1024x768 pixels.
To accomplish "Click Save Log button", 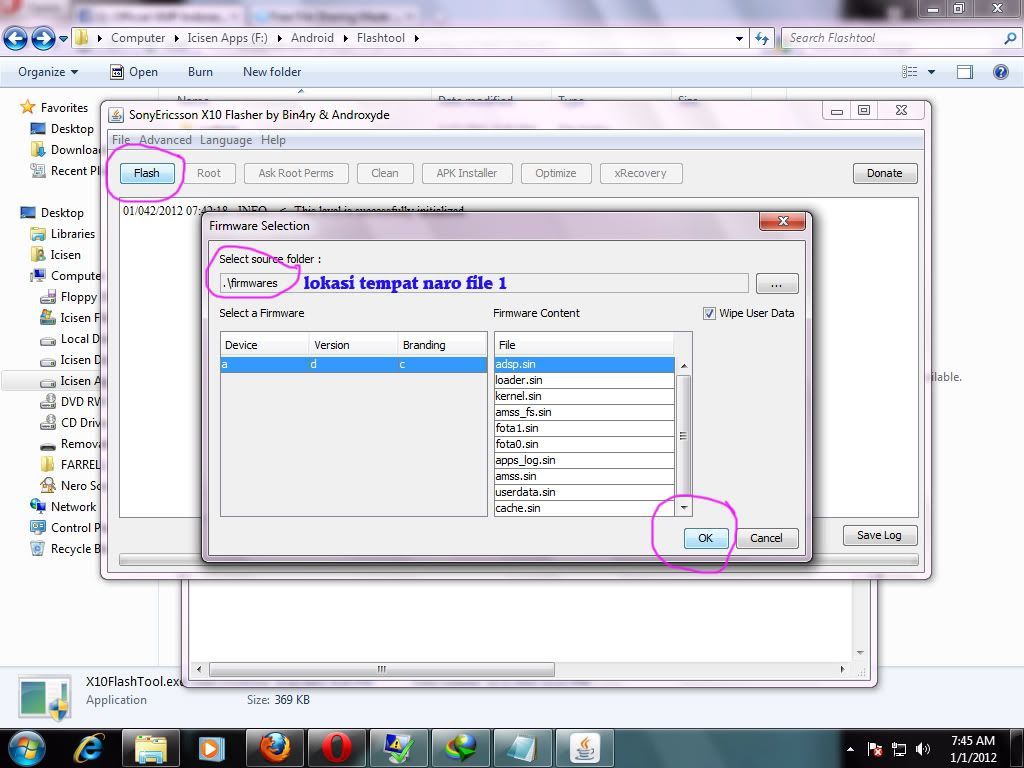I will (880, 536).
